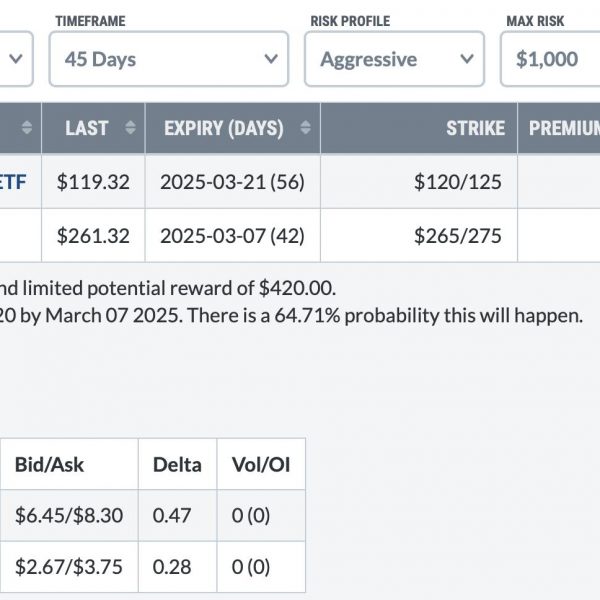Click the 2025-03-07 (42) expiry cell
This screenshot has width=600, height=600.
coord(233,235)
